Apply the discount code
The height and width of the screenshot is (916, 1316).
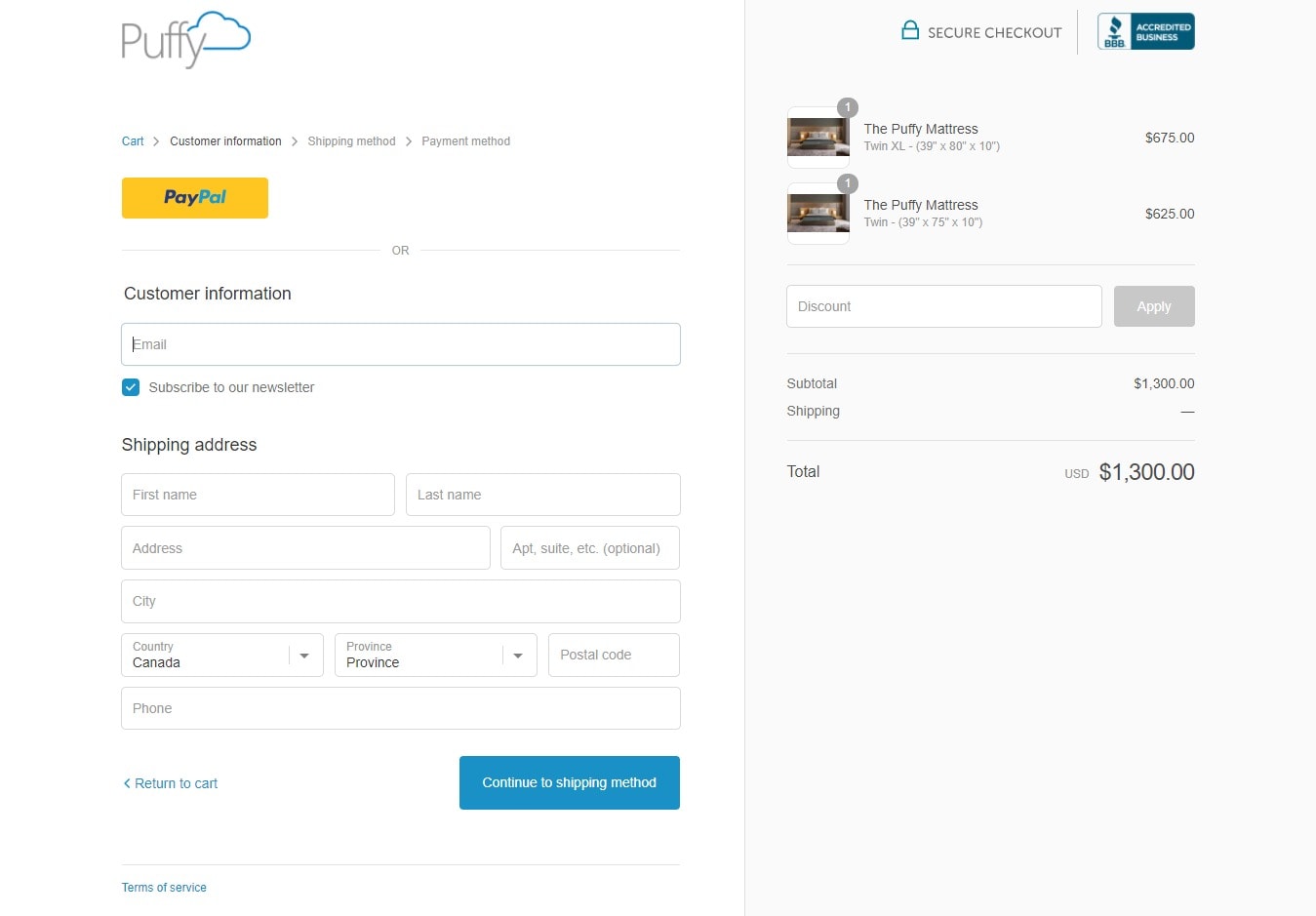click(1154, 306)
